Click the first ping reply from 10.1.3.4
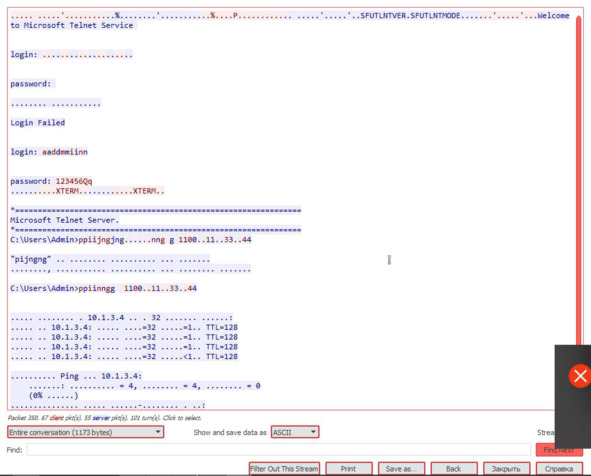The image size is (591, 476). coord(124,327)
